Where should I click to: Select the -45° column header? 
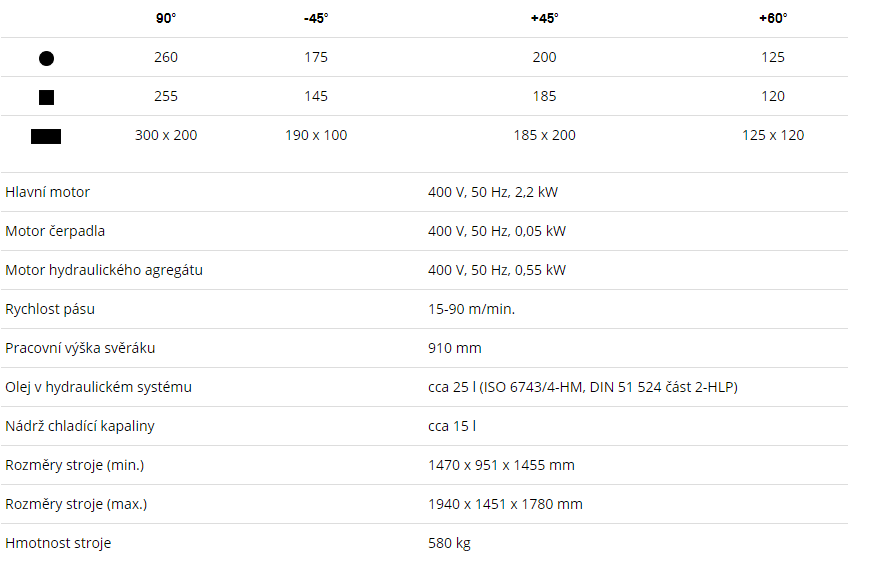tap(316, 18)
